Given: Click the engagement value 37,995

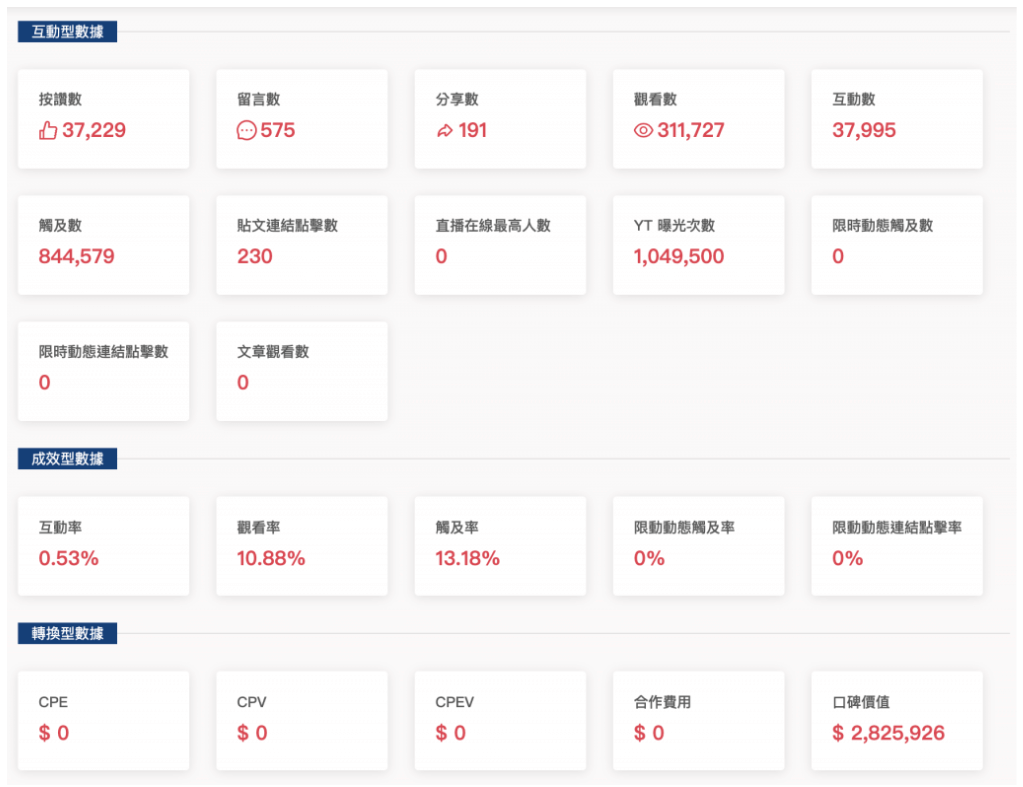Looking at the screenshot, I should tap(864, 131).
